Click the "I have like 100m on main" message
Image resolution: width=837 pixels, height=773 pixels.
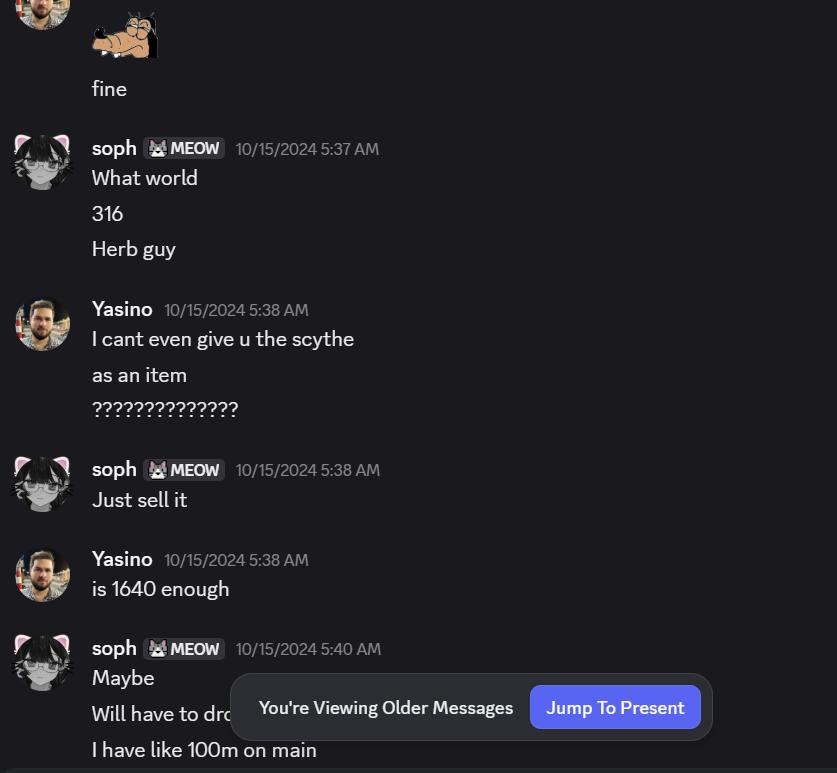(x=204, y=750)
